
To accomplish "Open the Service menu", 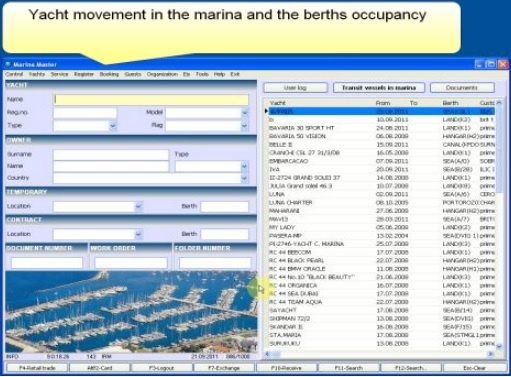I will pos(59,74).
